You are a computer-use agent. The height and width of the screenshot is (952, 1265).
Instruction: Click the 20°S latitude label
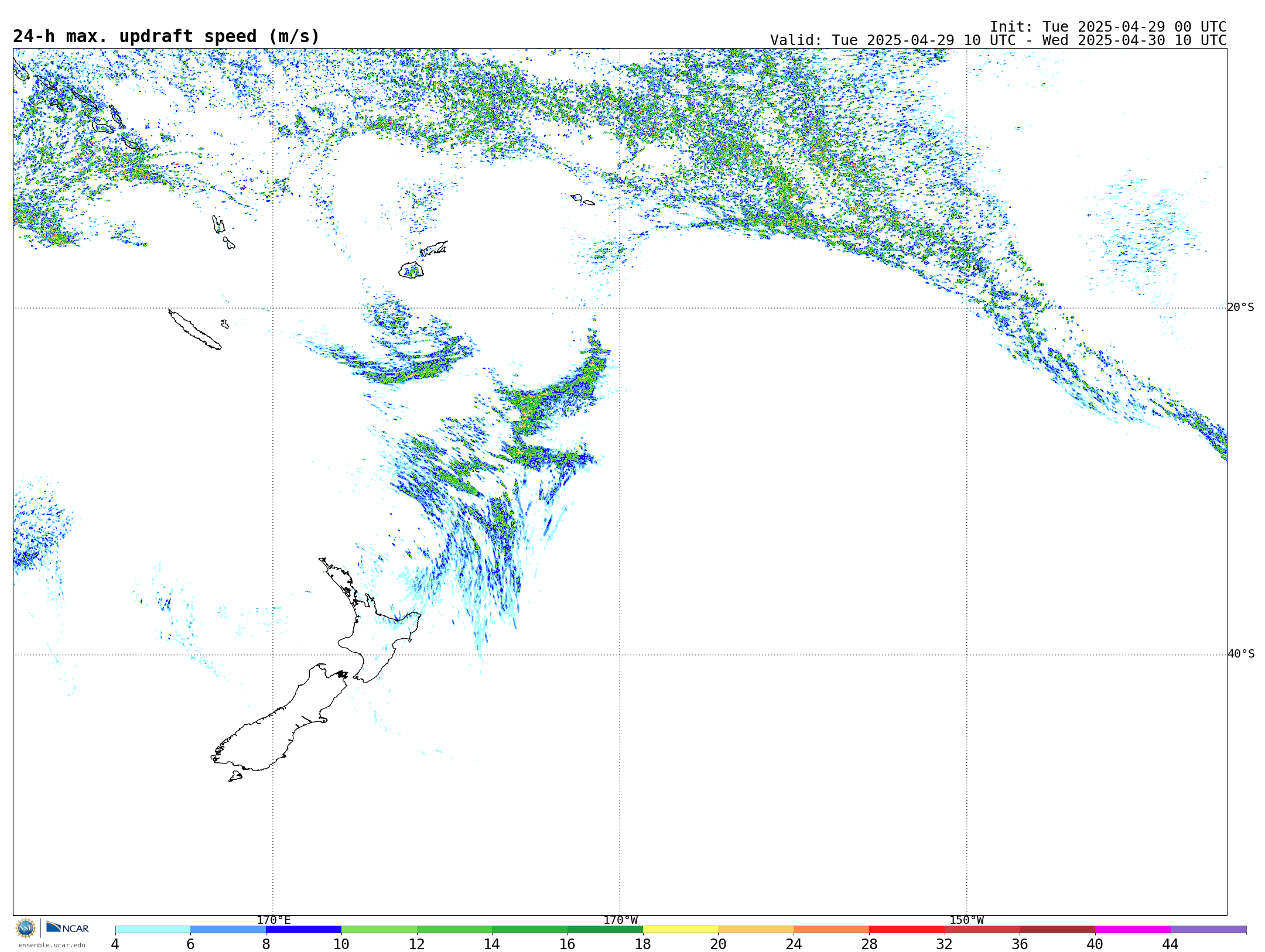coord(1240,307)
